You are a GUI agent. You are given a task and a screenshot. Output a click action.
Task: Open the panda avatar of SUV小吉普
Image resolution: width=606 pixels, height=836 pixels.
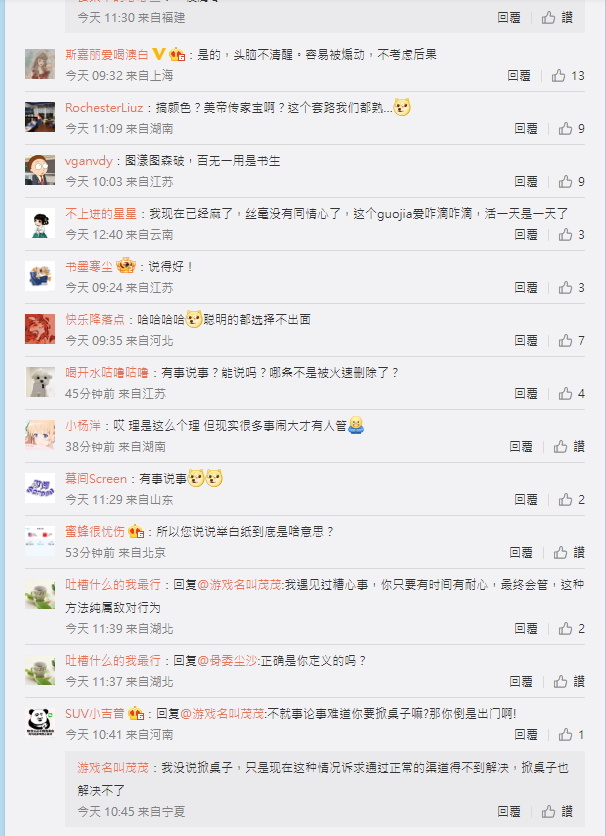pyautogui.click(x=40, y=723)
